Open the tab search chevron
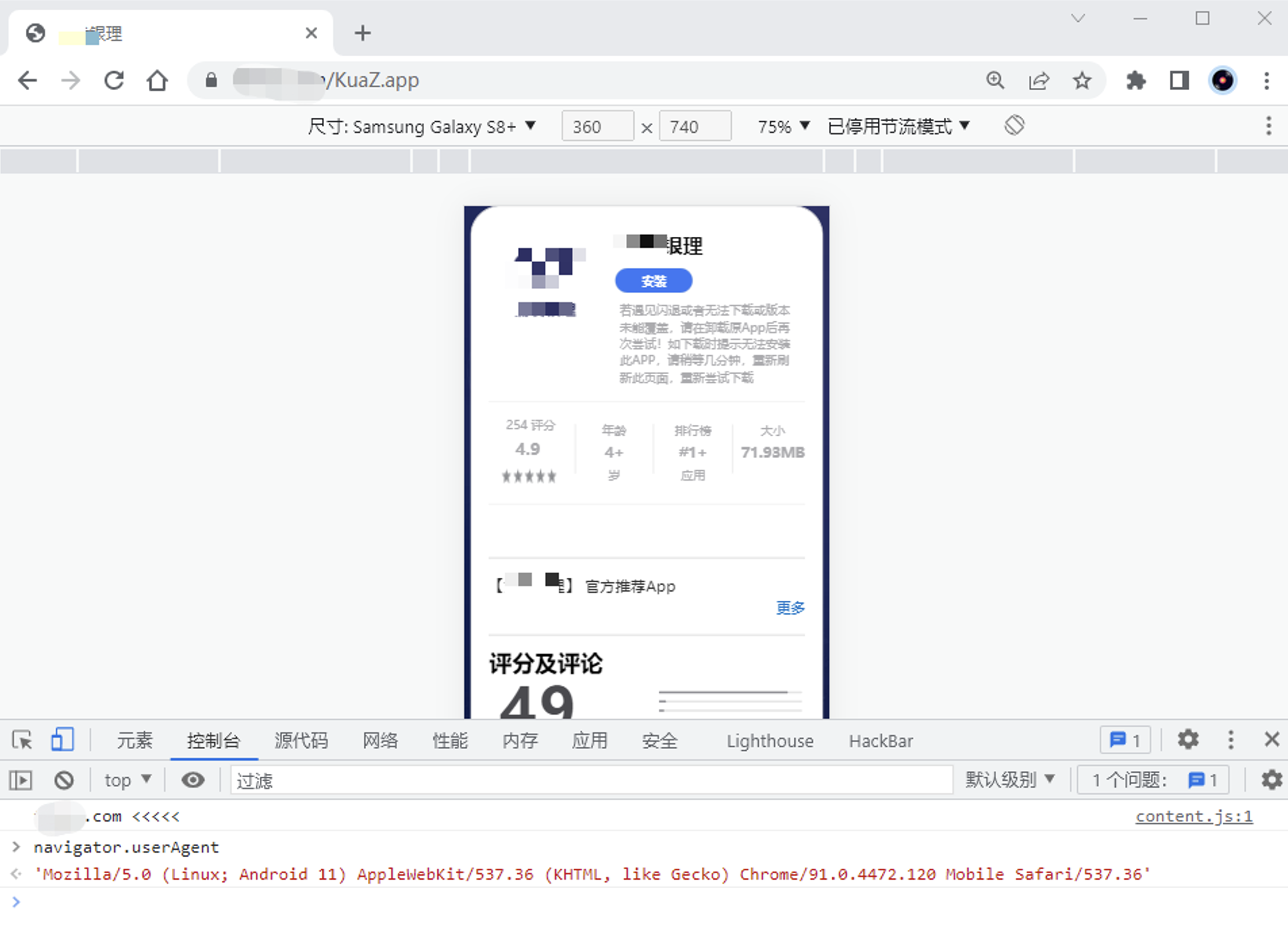The image size is (1288, 930). 1078,18
